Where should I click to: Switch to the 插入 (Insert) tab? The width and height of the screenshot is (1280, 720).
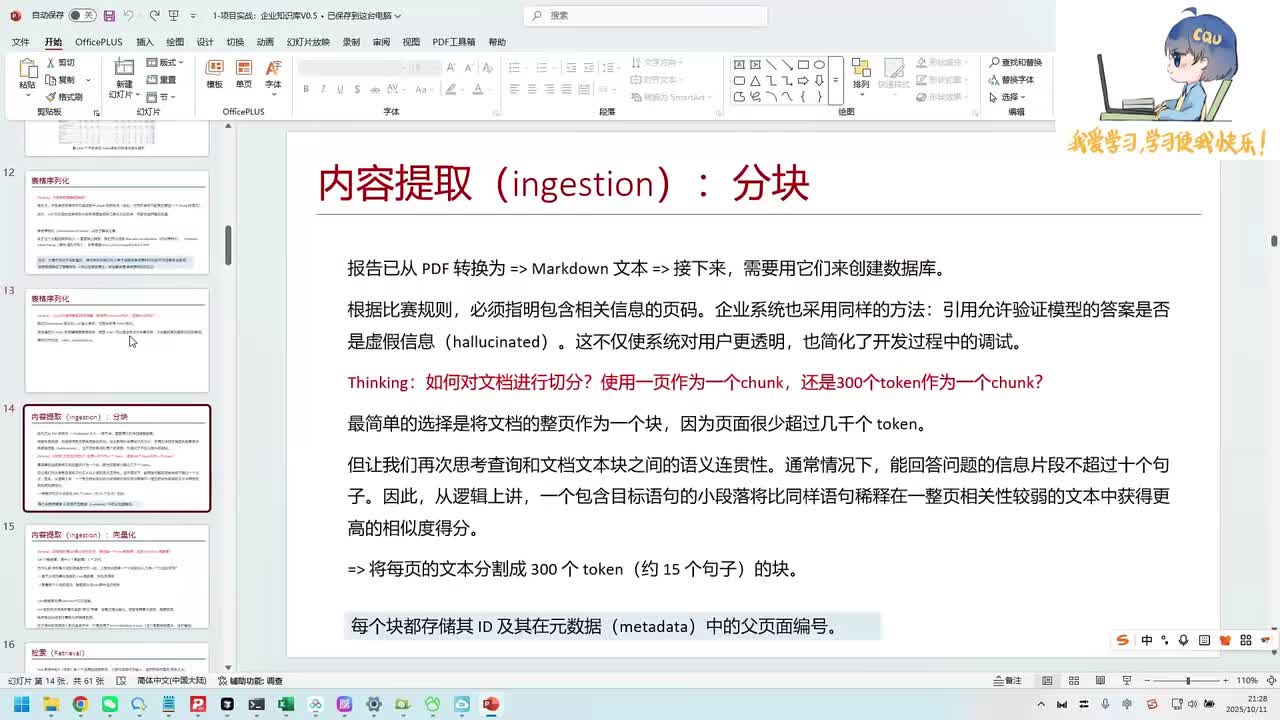click(x=145, y=42)
